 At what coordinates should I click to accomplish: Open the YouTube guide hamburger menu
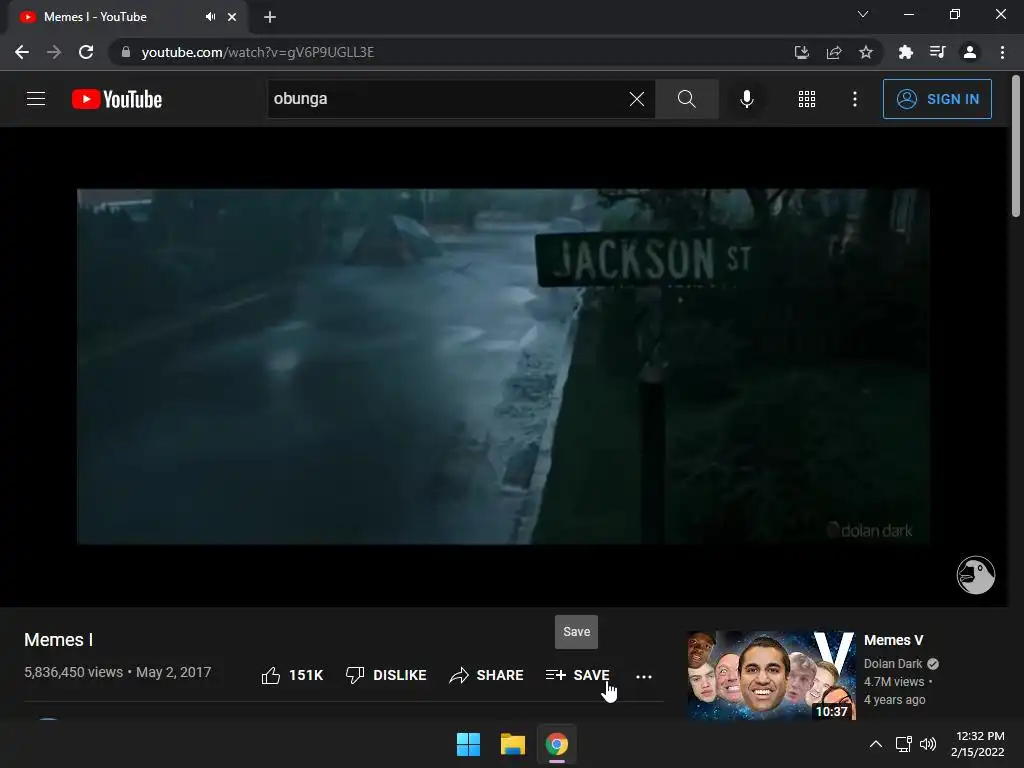pyautogui.click(x=36, y=99)
